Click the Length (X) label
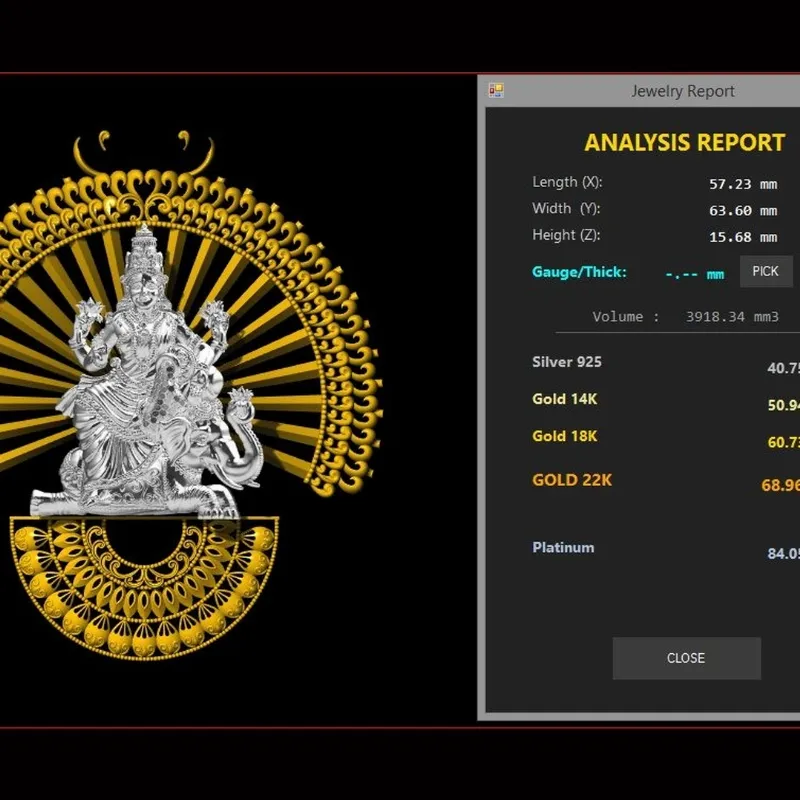This screenshot has height=800, width=800. tap(567, 182)
